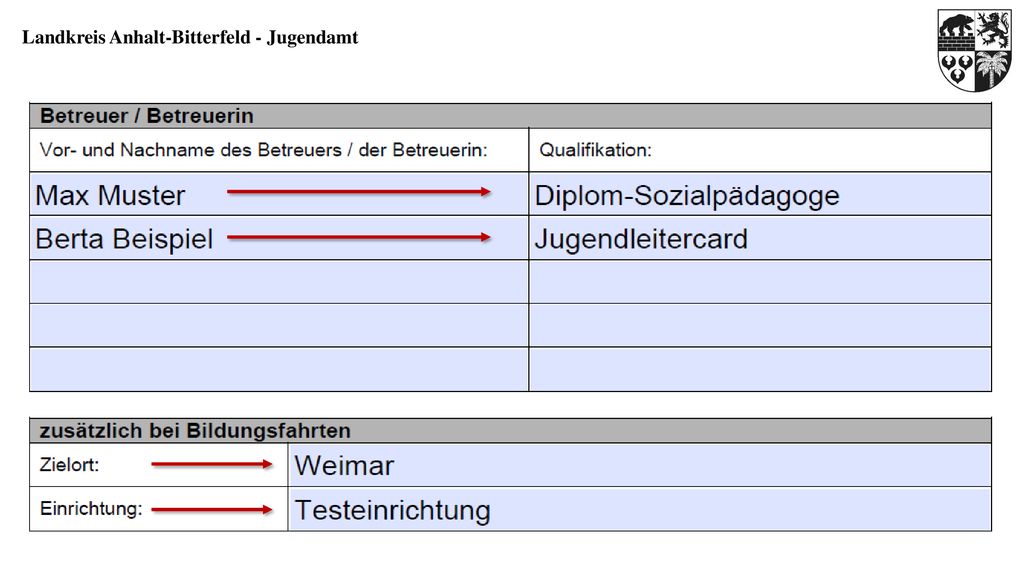Click the Qualifikation column label
The image size is (1024, 576).
(x=595, y=150)
